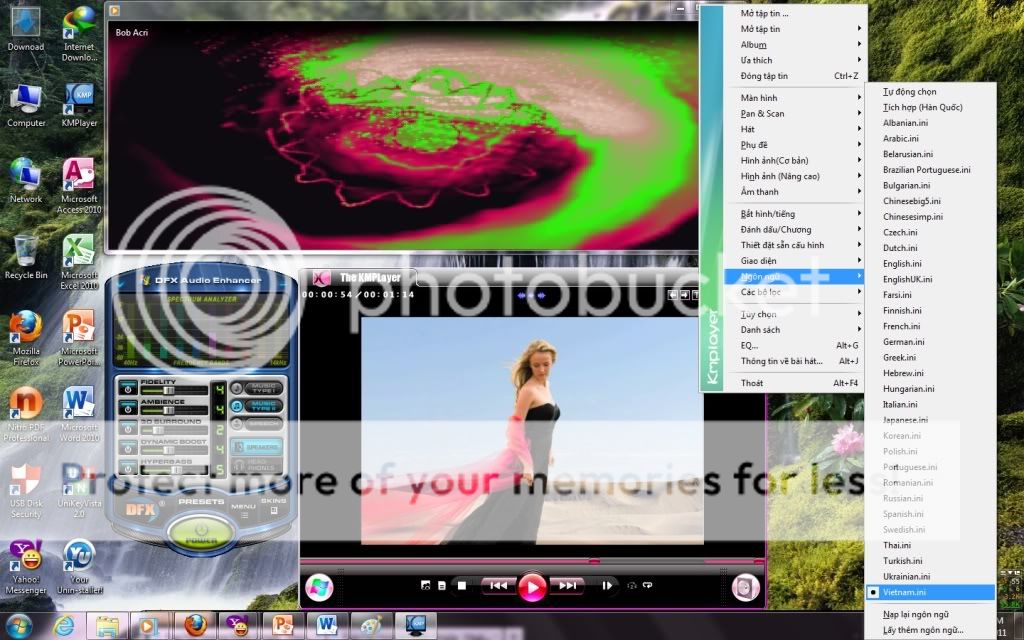Image resolution: width=1024 pixels, height=640 pixels.
Task: Open Internet Download Manager desktop icon
Action: [79, 34]
